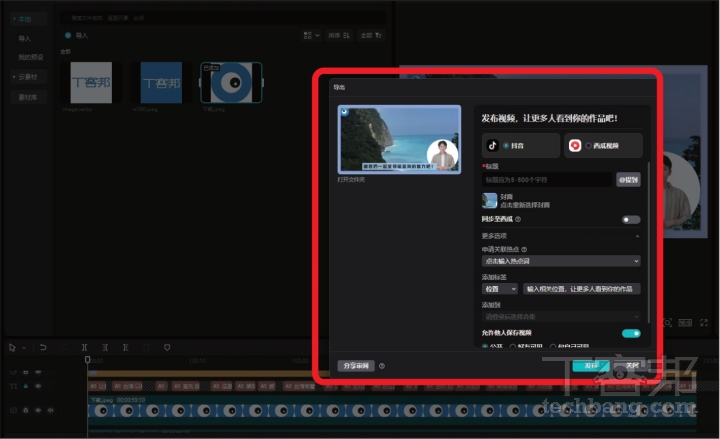Select the 抖音 radio button
Image resolution: width=720 pixels, height=439 pixels.
506,146
